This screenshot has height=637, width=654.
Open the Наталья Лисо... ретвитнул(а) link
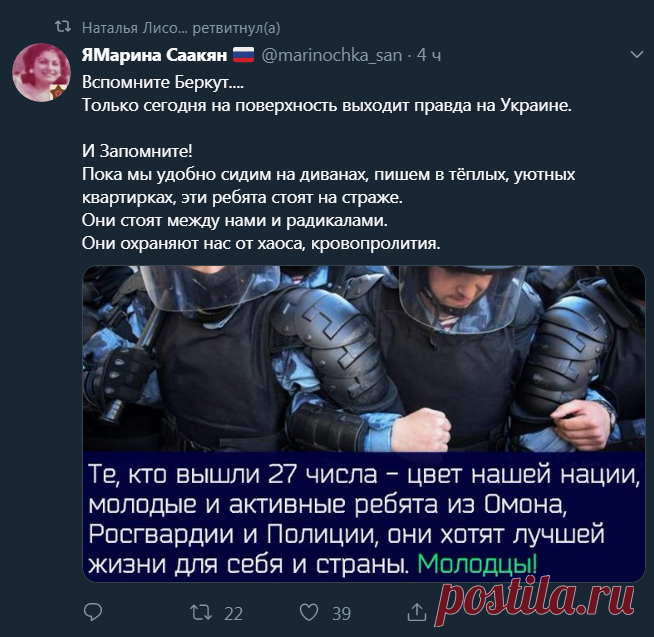pos(181,28)
